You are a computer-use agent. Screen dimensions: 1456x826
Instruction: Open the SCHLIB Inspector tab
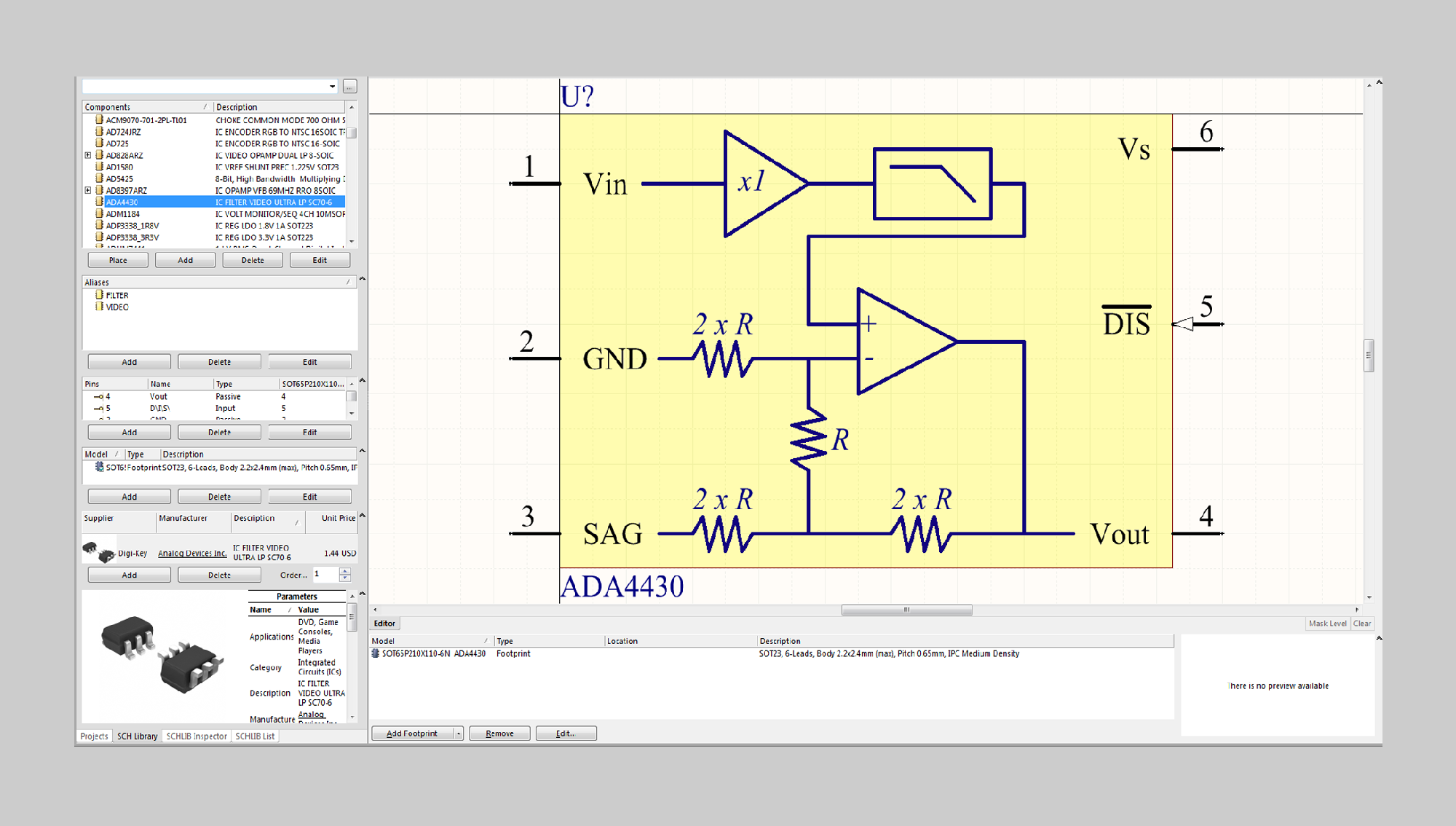pyautogui.click(x=197, y=736)
